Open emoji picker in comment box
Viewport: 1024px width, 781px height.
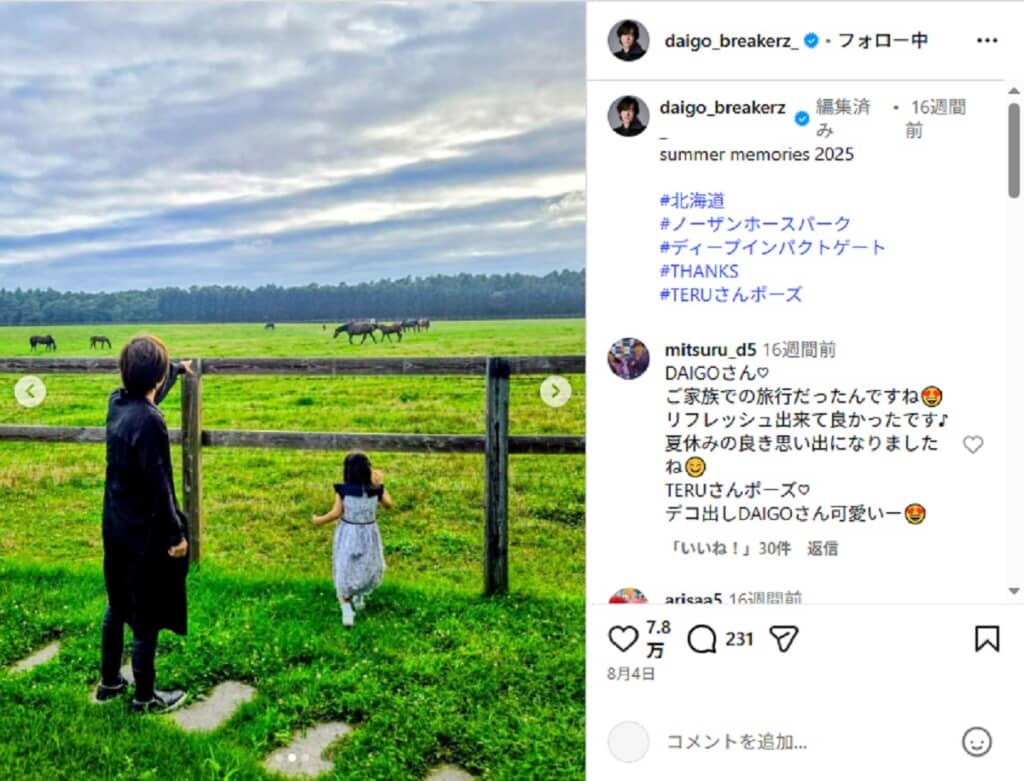pyautogui.click(x=976, y=742)
